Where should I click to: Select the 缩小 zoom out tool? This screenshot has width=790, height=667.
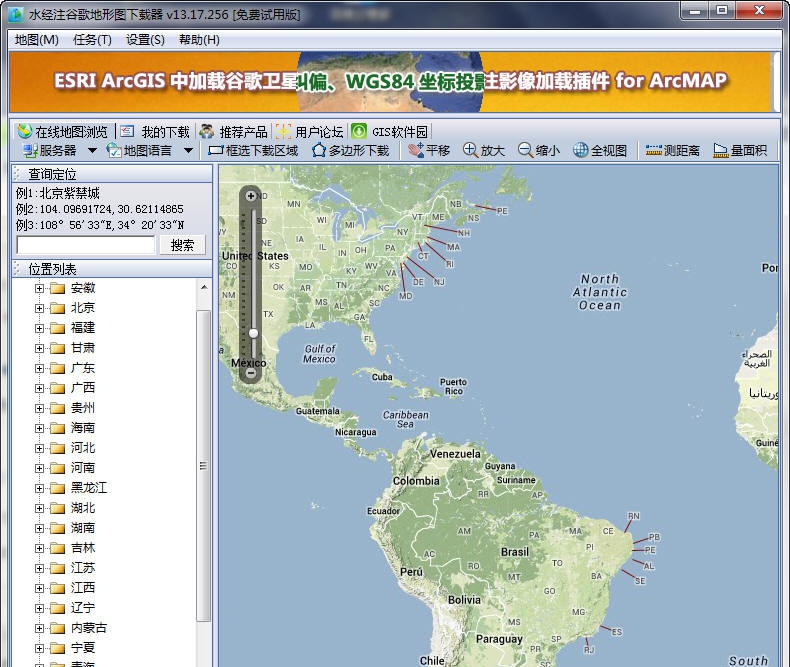point(539,150)
